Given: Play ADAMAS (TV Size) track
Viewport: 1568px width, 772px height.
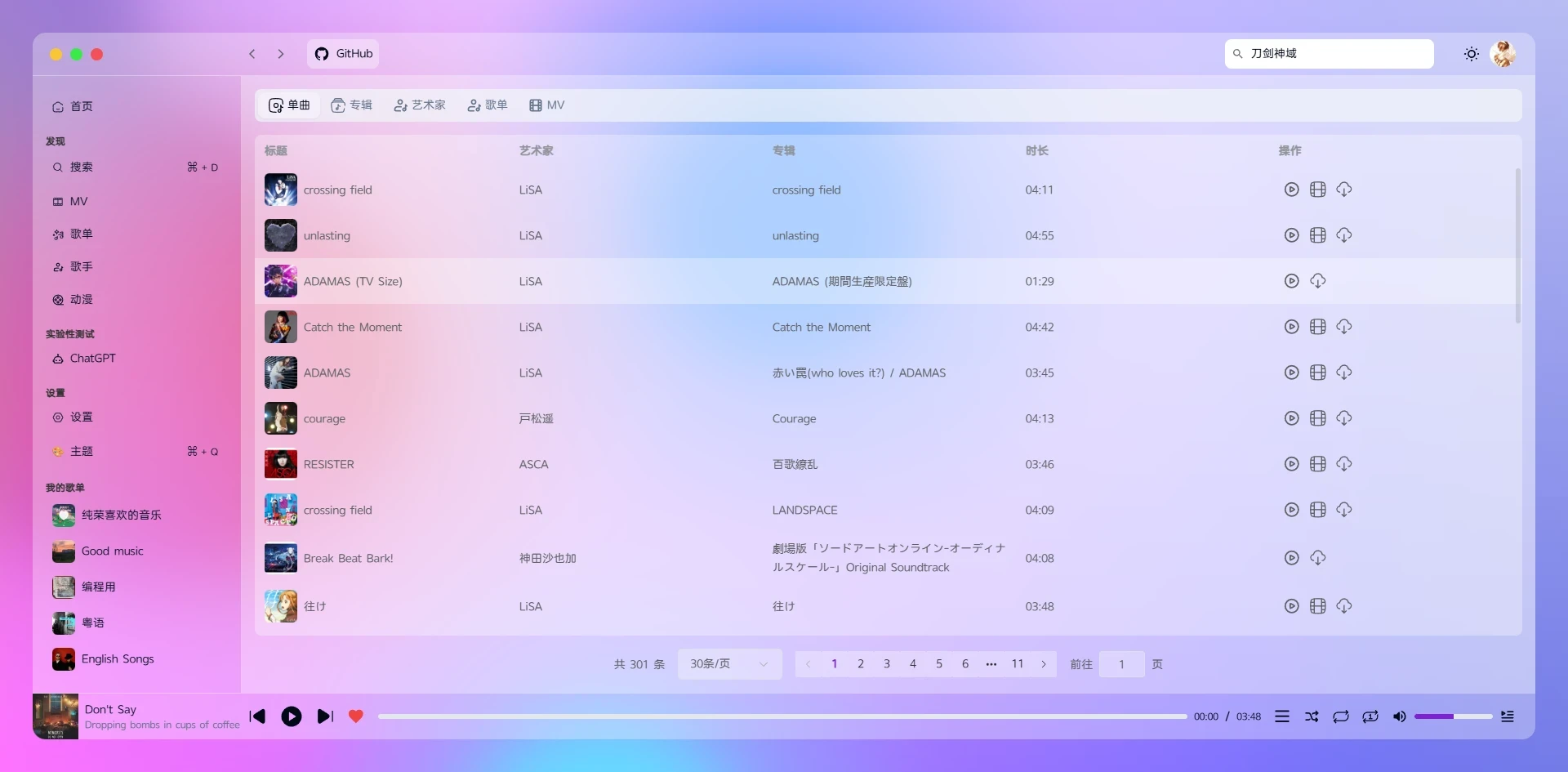Looking at the screenshot, I should 1291,281.
